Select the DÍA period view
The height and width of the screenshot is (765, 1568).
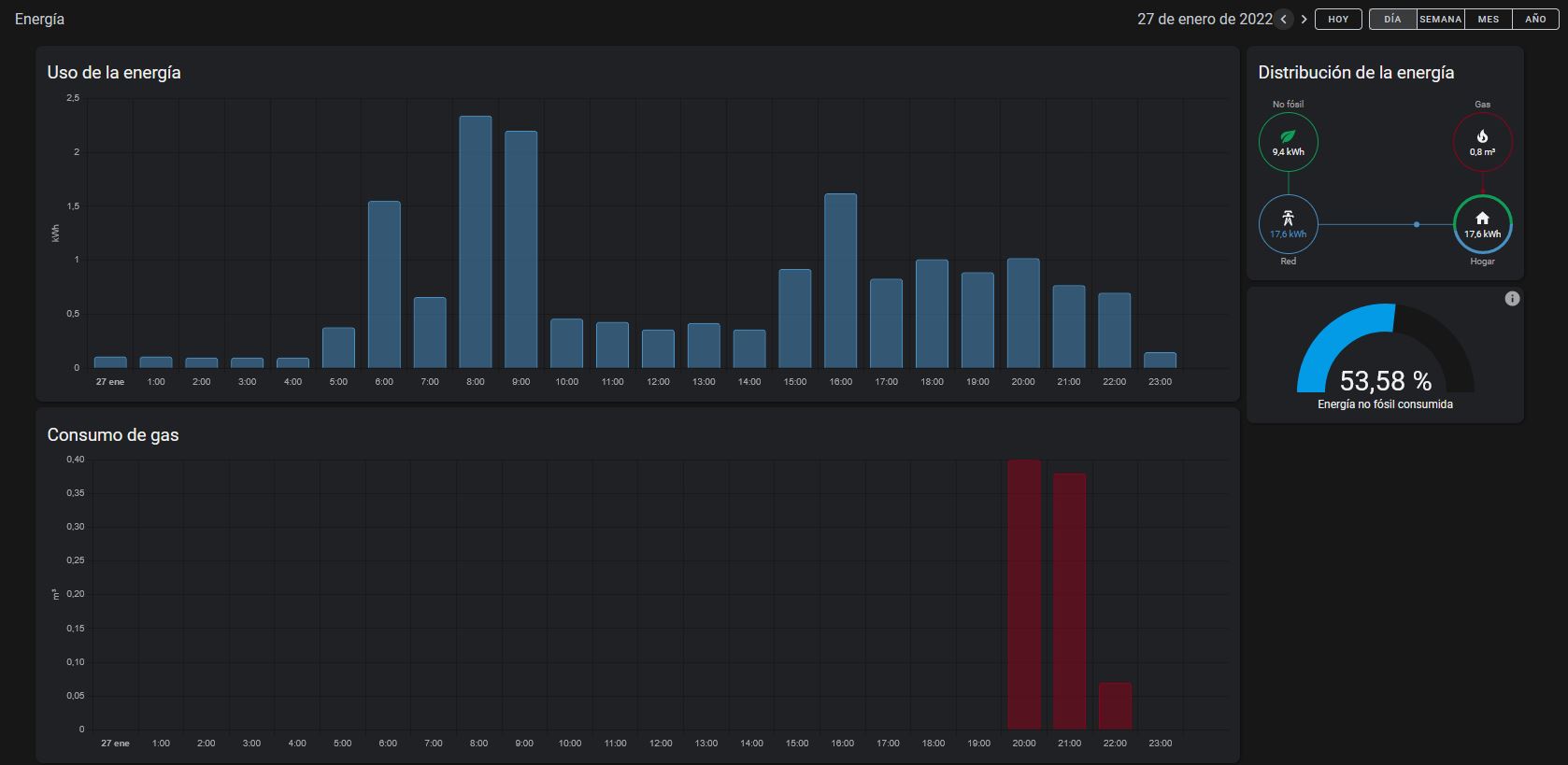click(1392, 20)
